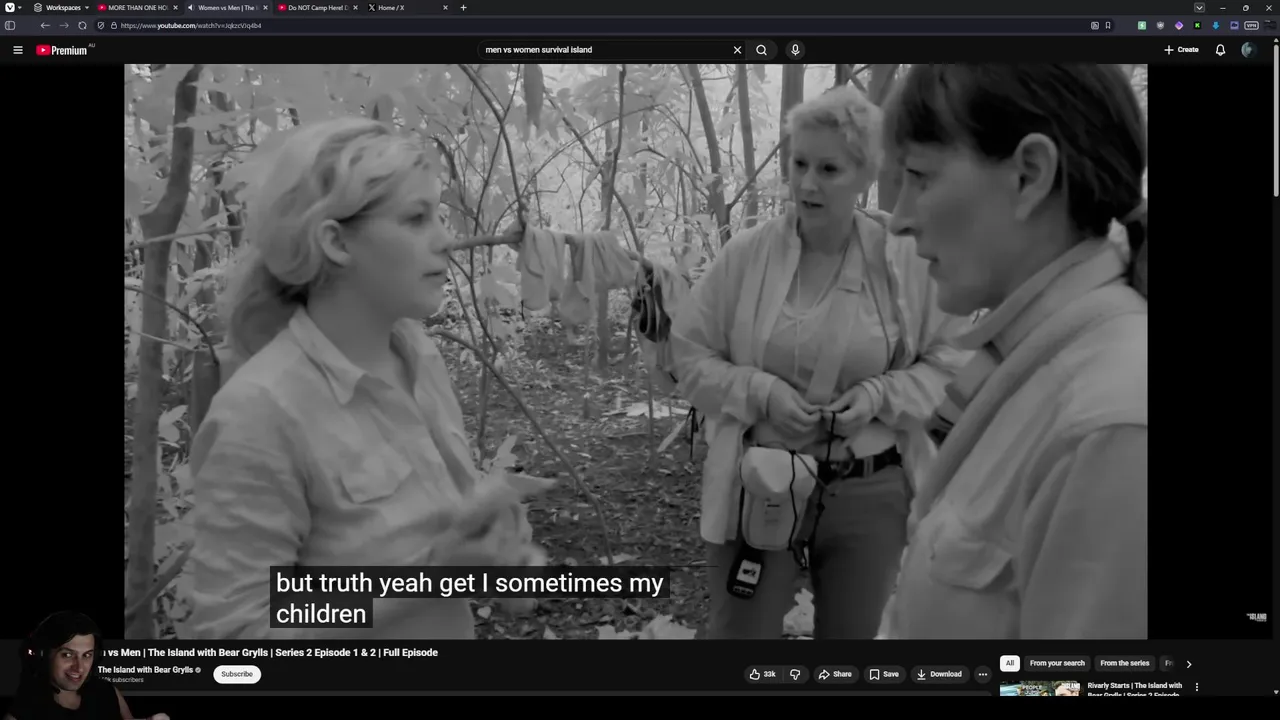The image size is (1280, 720).
Task: Start voice search with the microphone
Action: pyautogui.click(x=795, y=50)
